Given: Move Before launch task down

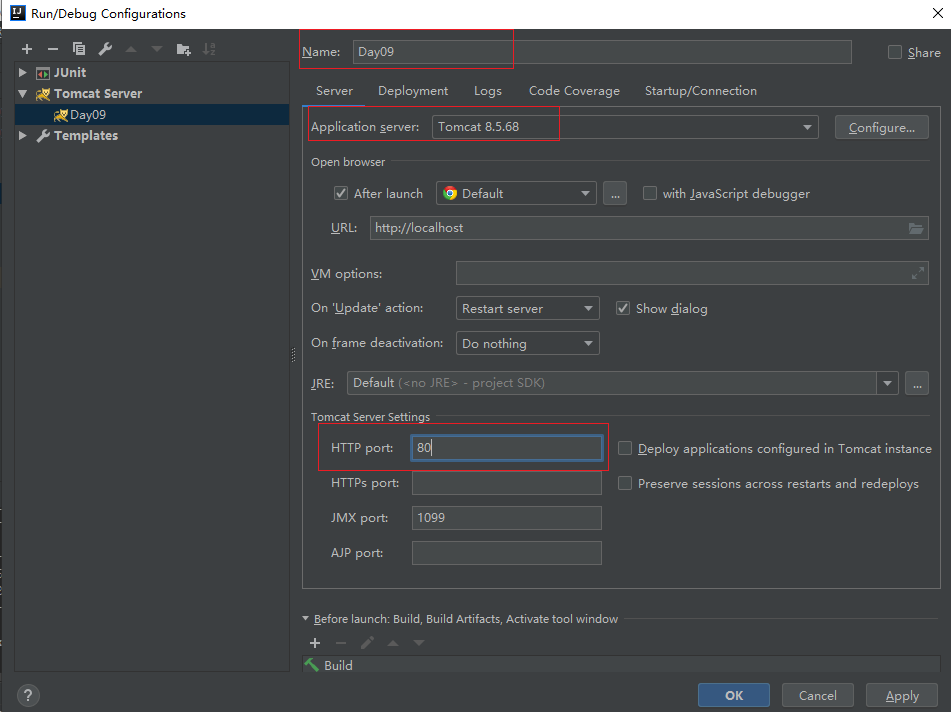Looking at the screenshot, I should (x=419, y=643).
